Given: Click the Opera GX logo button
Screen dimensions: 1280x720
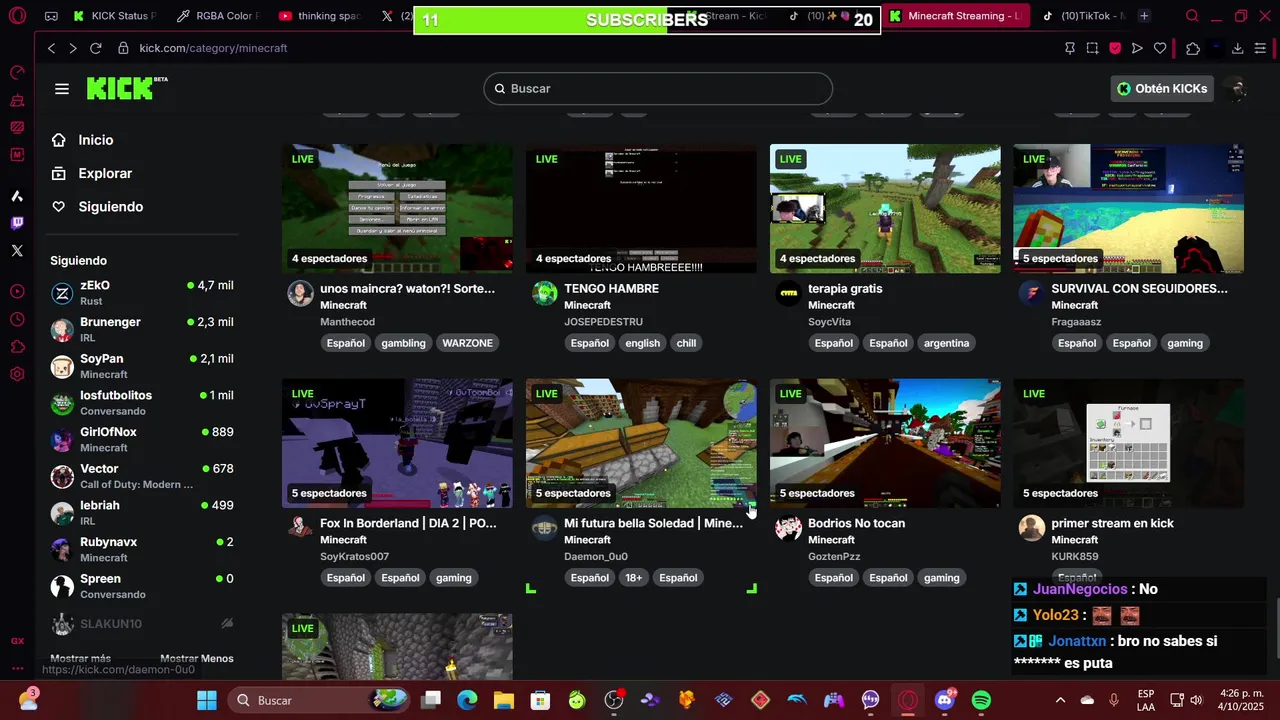Looking at the screenshot, I should pos(17,16).
